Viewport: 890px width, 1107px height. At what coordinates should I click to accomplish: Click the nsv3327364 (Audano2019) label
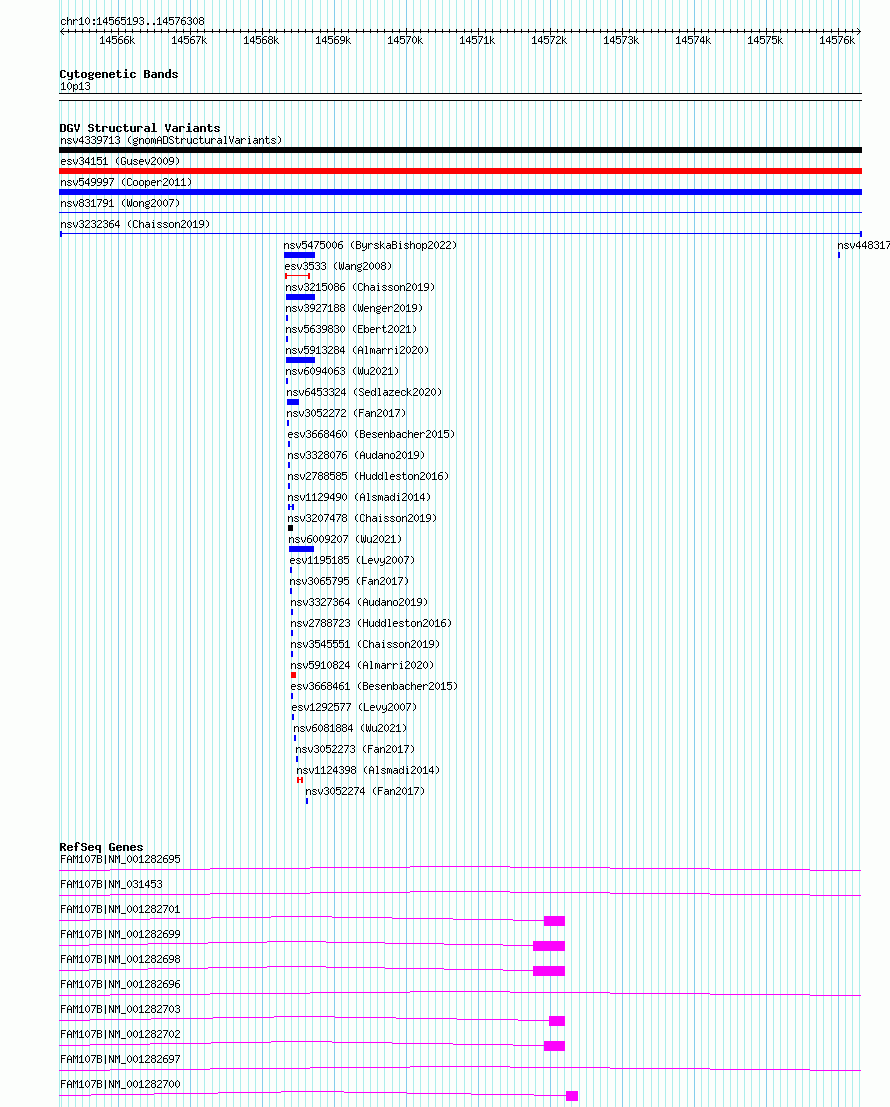pyautogui.click(x=359, y=602)
